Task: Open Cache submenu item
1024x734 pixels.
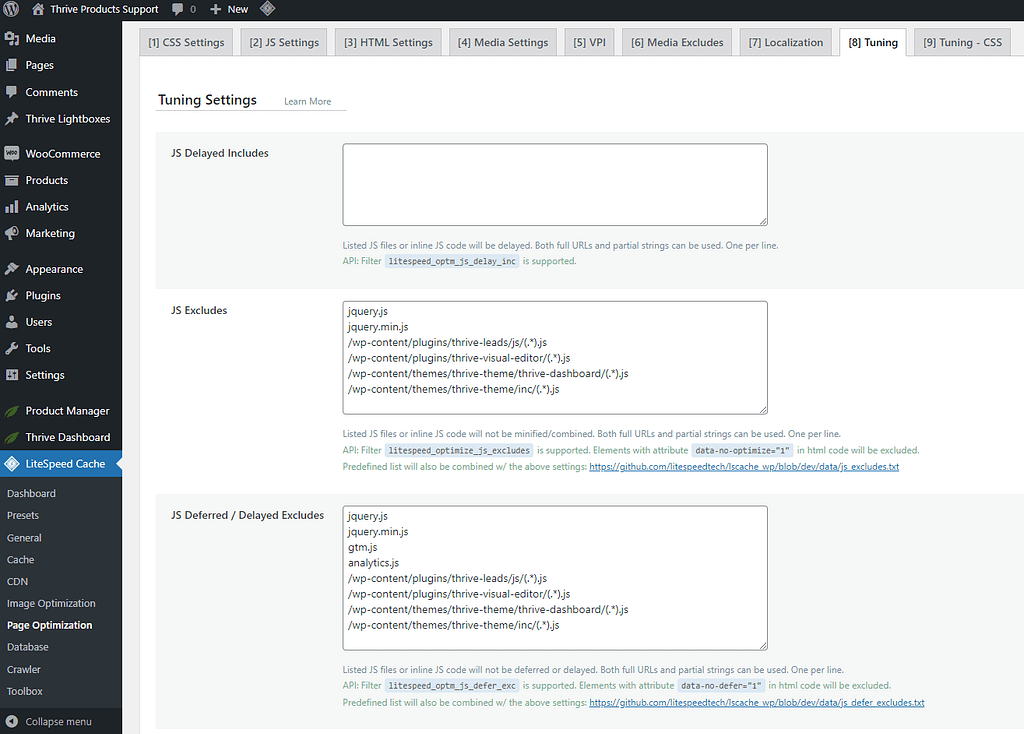Action: coord(20,560)
